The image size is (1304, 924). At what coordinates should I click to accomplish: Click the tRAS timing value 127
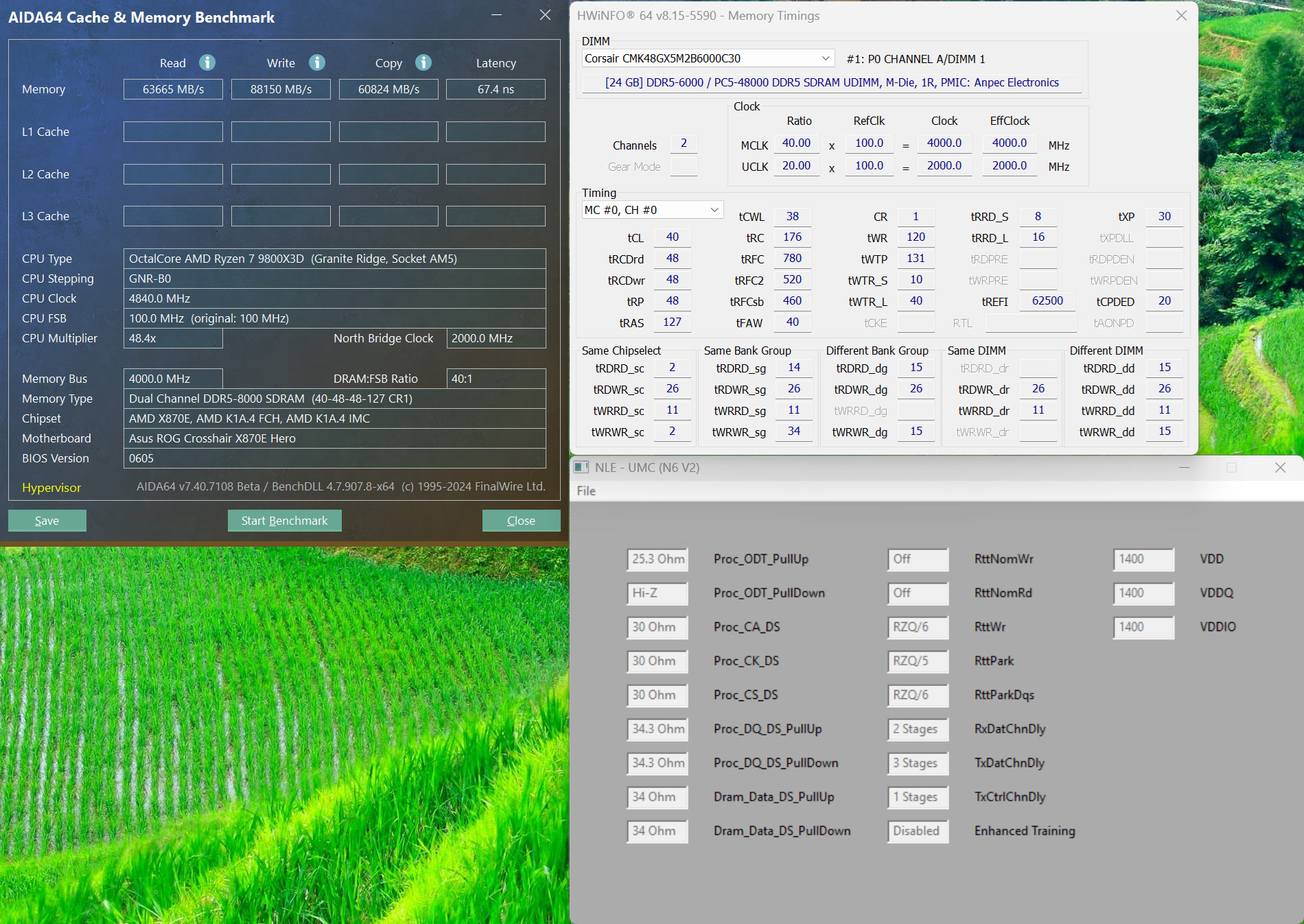(x=672, y=322)
